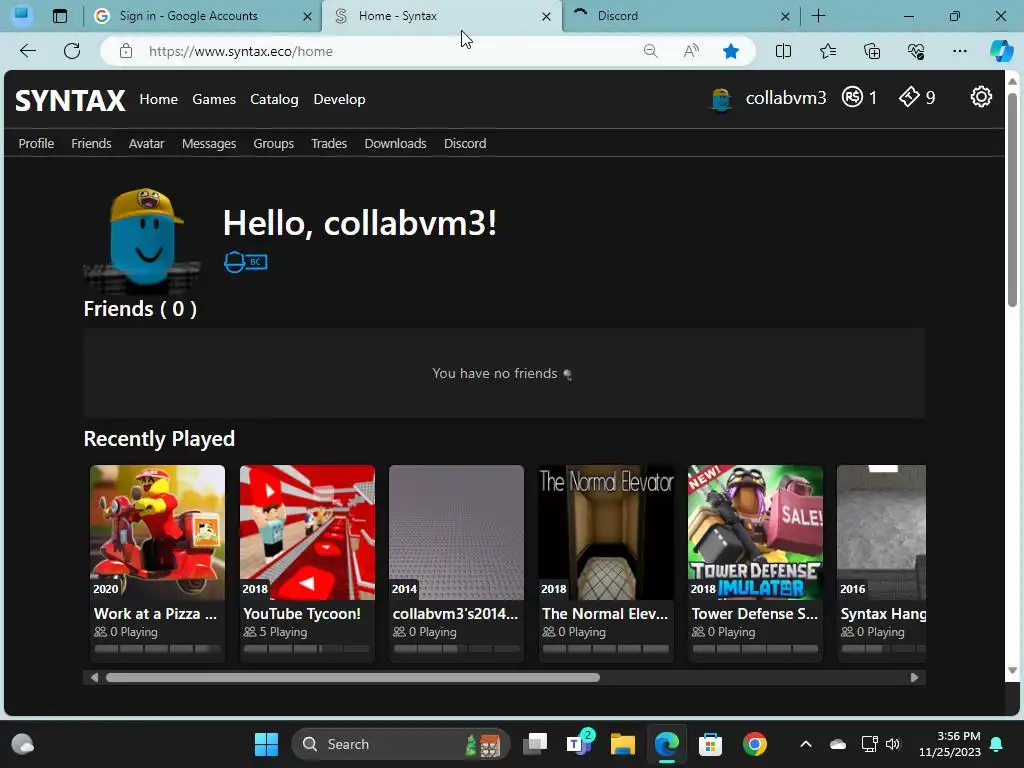Open browser essentials heart icon

[916, 51]
